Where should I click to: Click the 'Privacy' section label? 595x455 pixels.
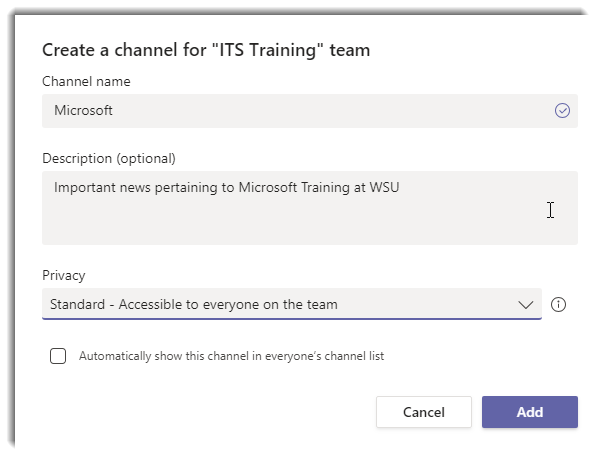(64, 275)
